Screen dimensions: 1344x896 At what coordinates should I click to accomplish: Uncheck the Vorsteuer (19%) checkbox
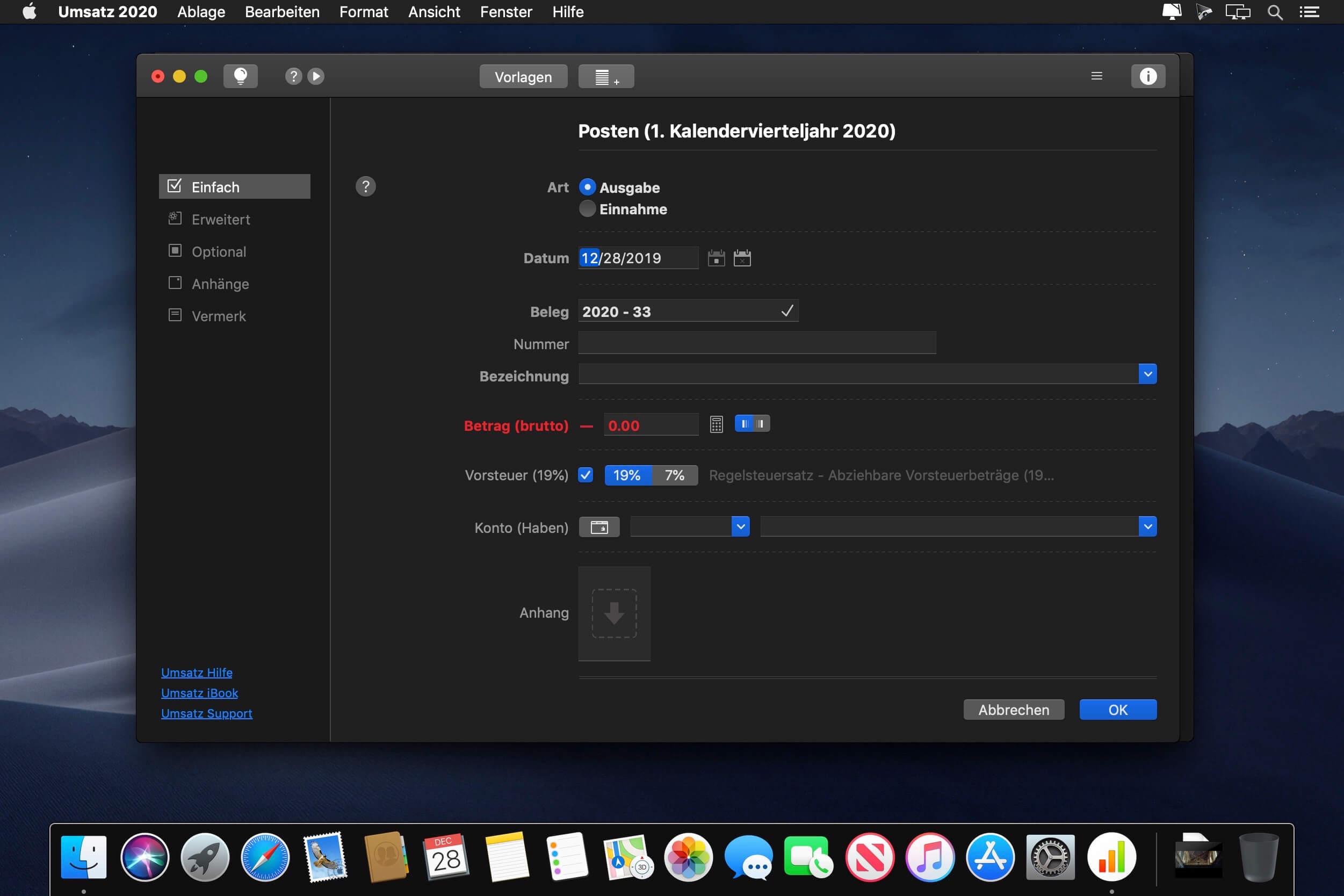point(585,475)
